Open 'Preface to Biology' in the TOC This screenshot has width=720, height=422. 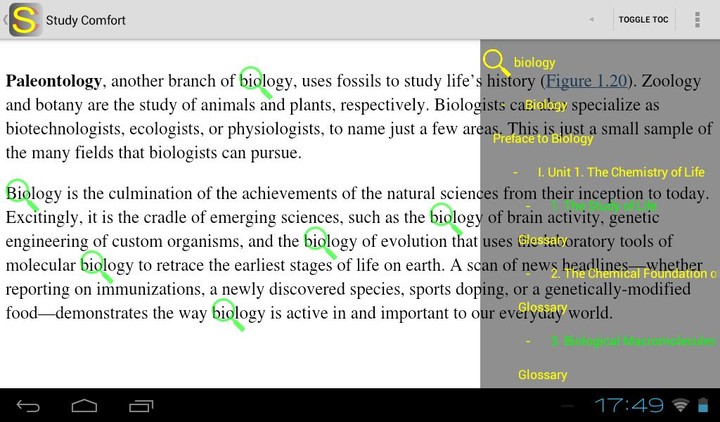[543, 139]
